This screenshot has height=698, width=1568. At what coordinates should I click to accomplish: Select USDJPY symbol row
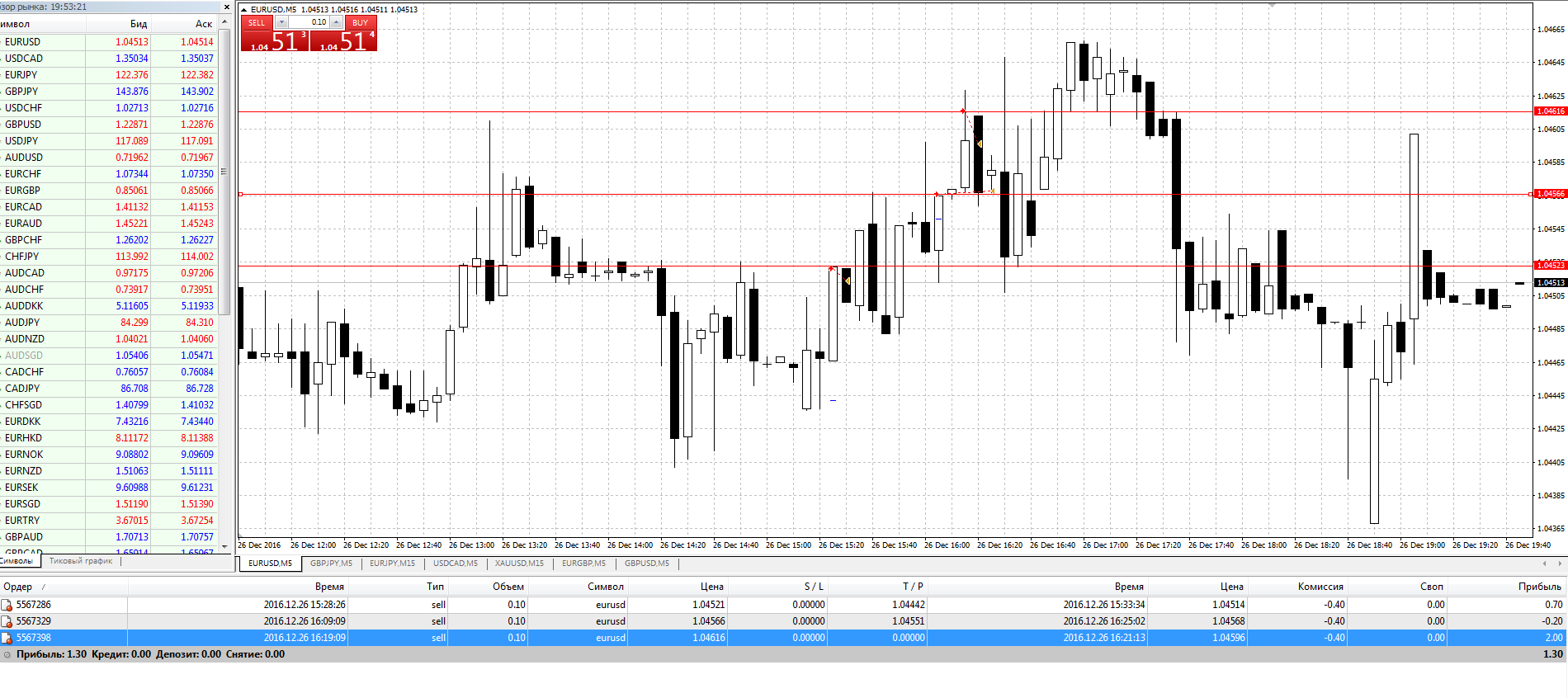coord(109,141)
